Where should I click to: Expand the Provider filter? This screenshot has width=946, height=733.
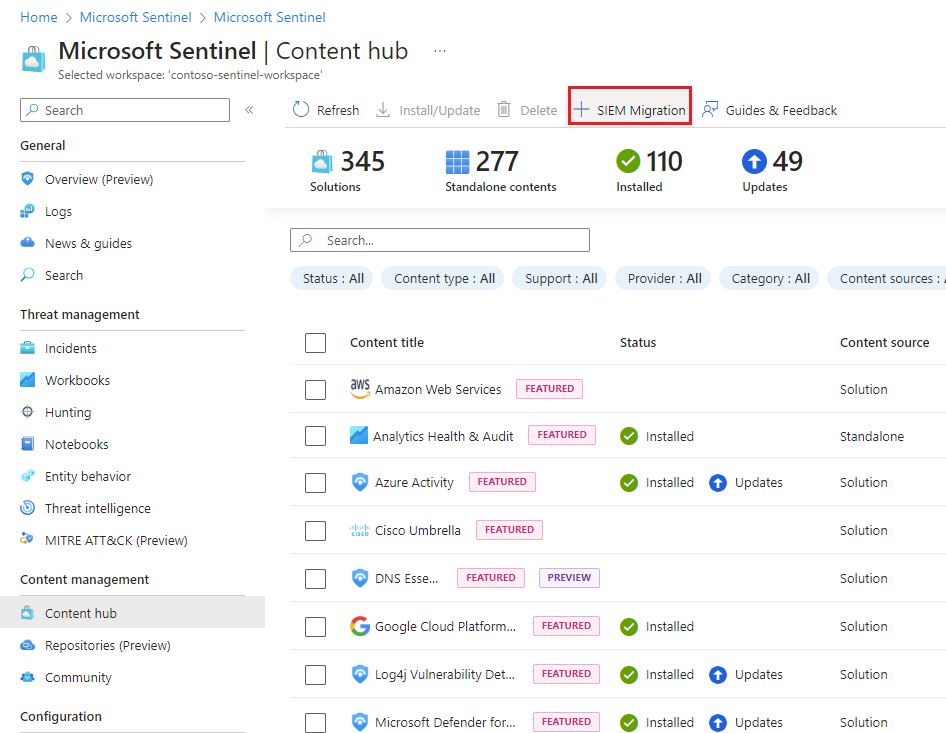click(x=662, y=278)
